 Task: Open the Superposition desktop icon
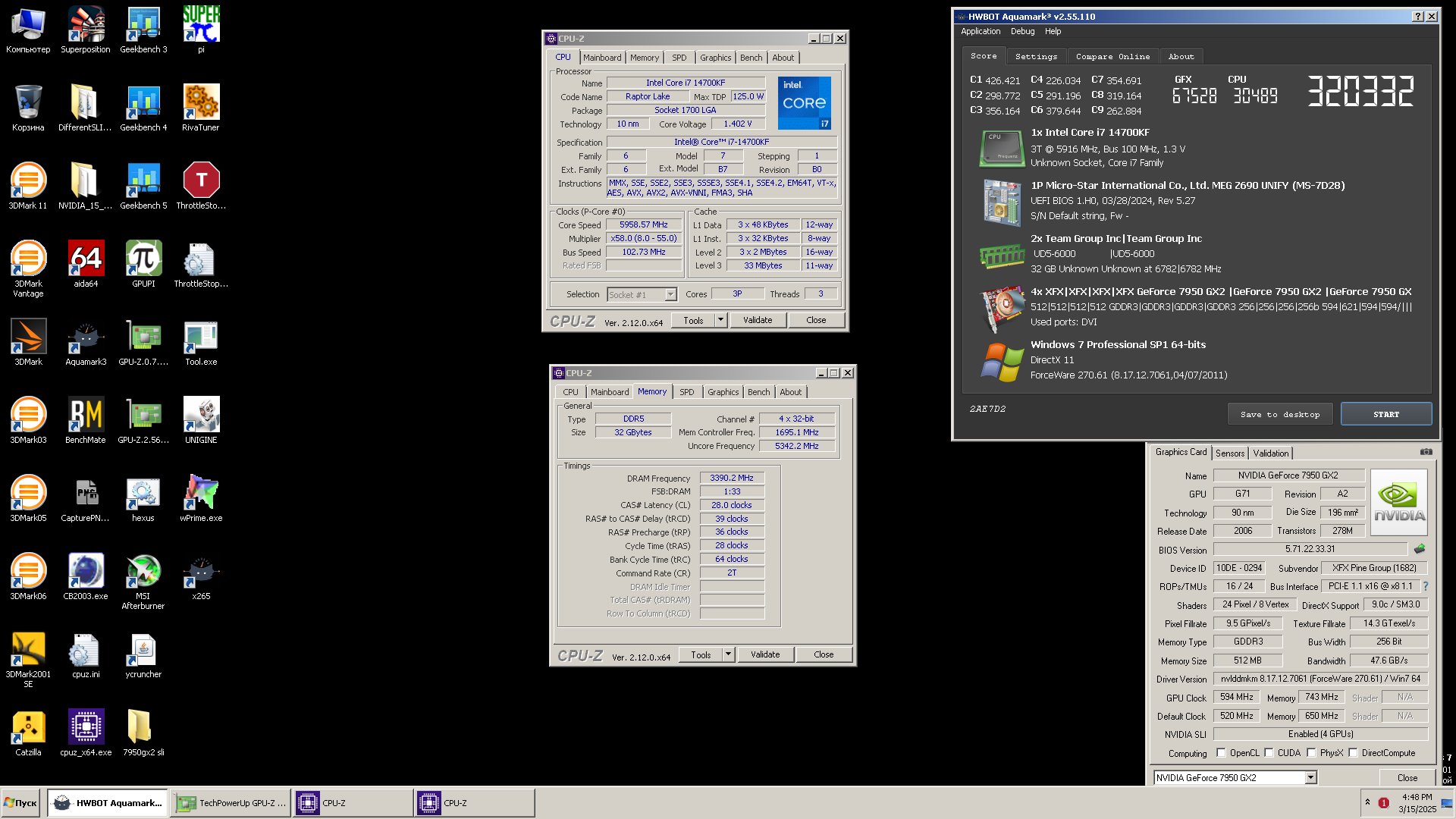(x=86, y=30)
